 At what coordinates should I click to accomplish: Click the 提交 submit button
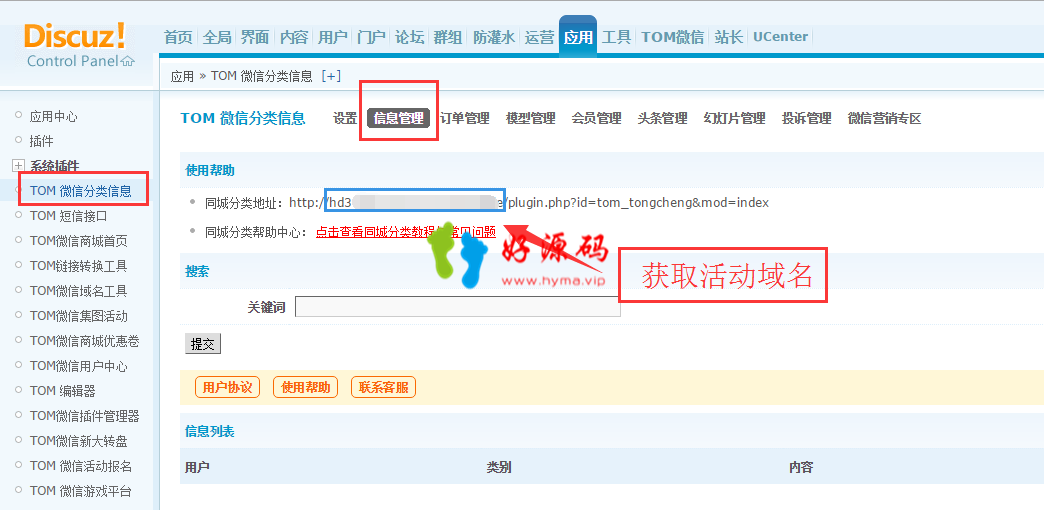[202, 344]
